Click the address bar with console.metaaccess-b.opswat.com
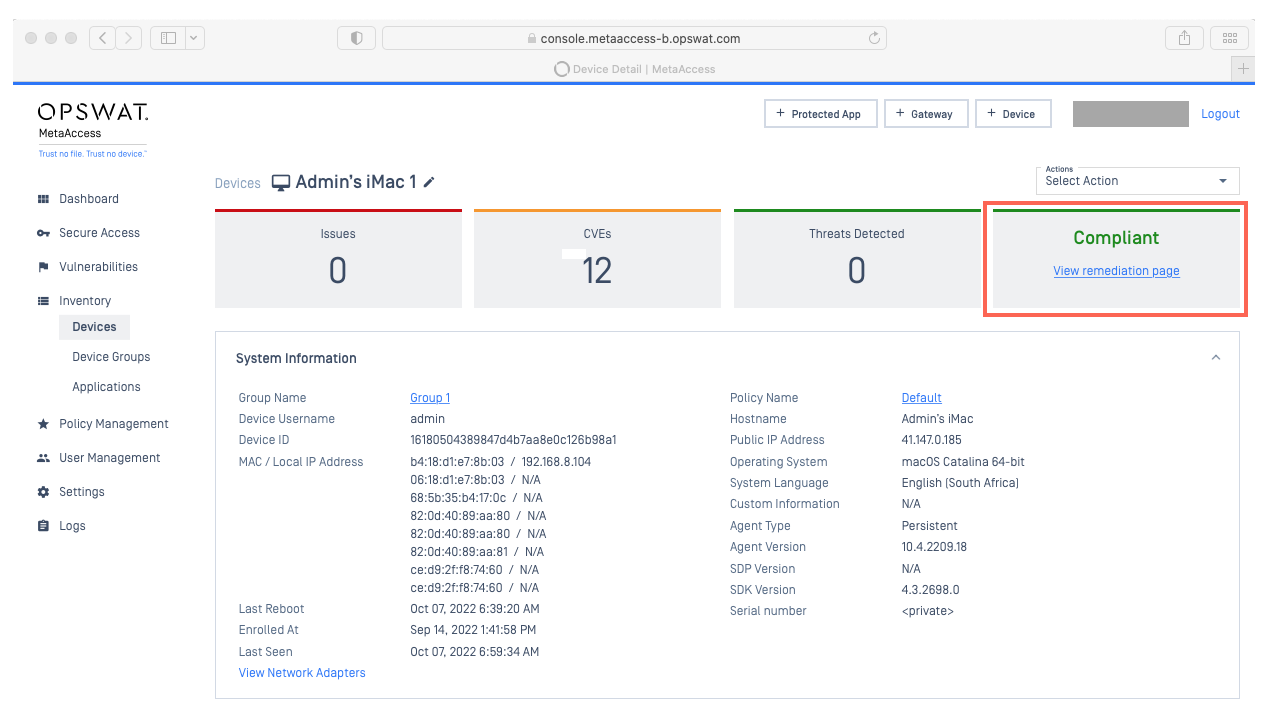The height and width of the screenshot is (727, 1264). click(x=634, y=38)
